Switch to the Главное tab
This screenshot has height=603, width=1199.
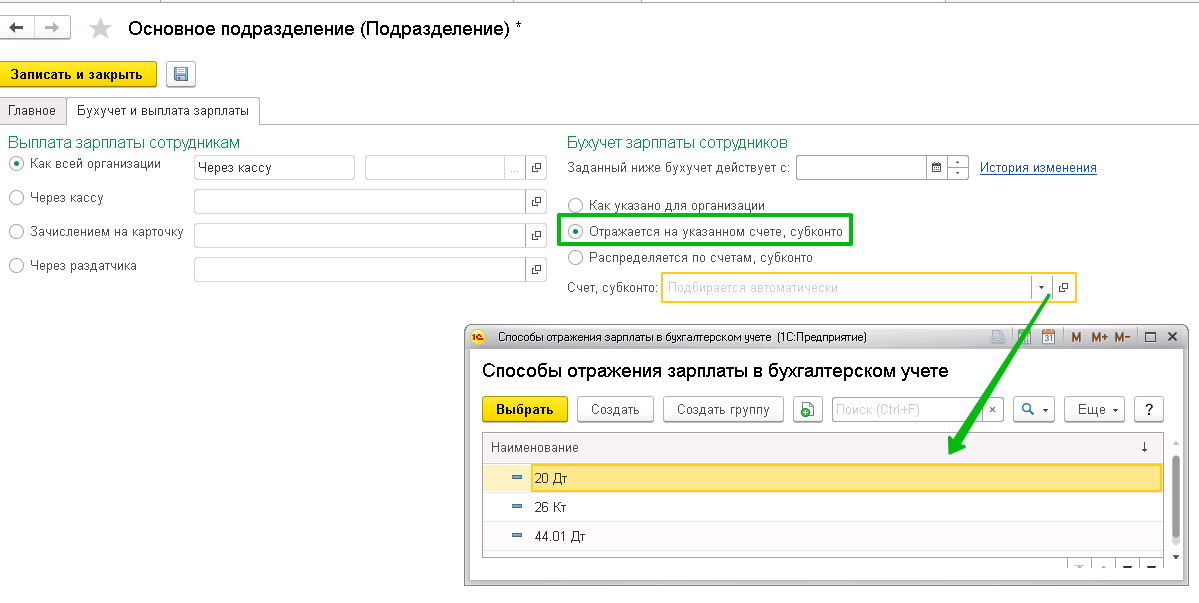click(x=32, y=111)
